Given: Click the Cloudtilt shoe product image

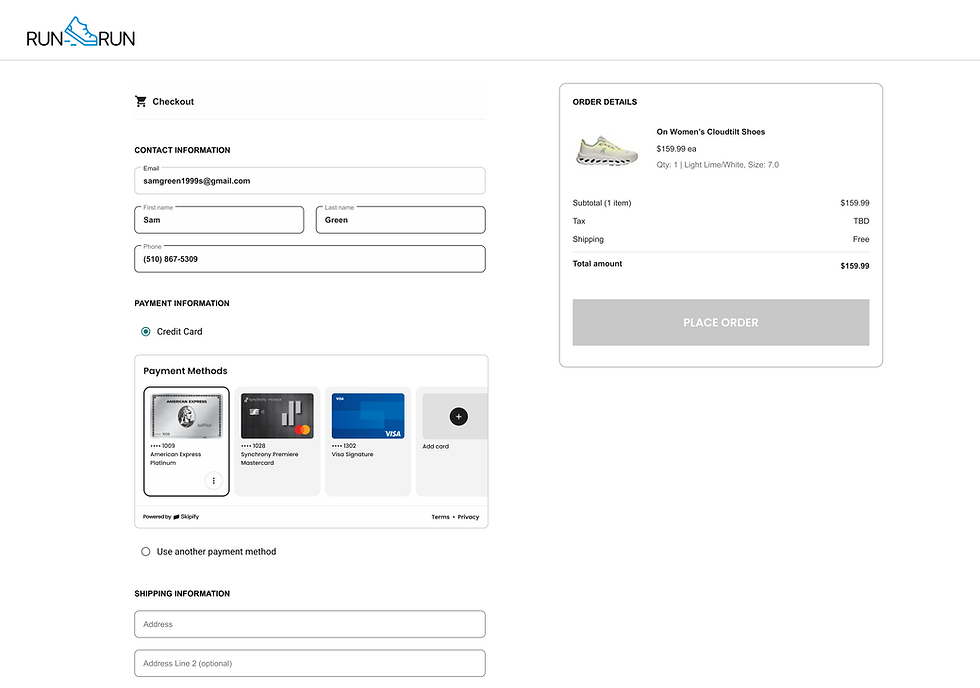Looking at the screenshot, I should [x=607, y=151].
